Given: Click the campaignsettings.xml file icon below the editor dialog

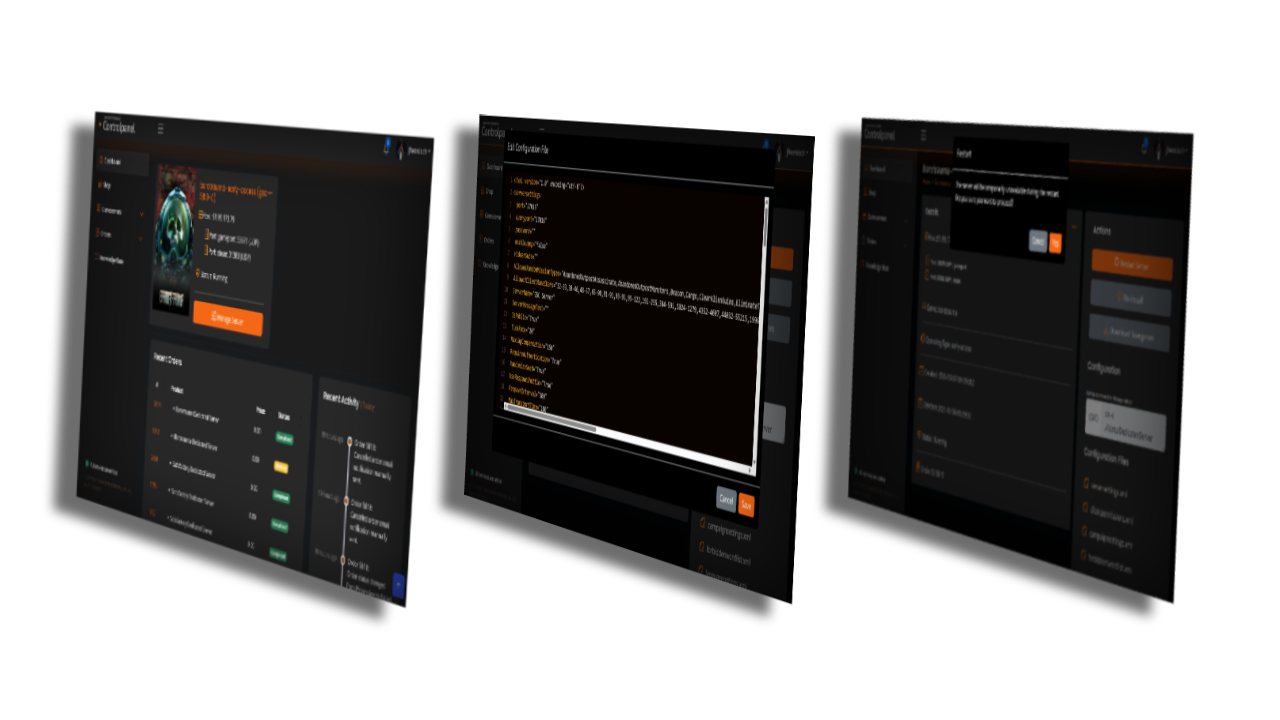Looking at the screenshot, I should [703, 522].
